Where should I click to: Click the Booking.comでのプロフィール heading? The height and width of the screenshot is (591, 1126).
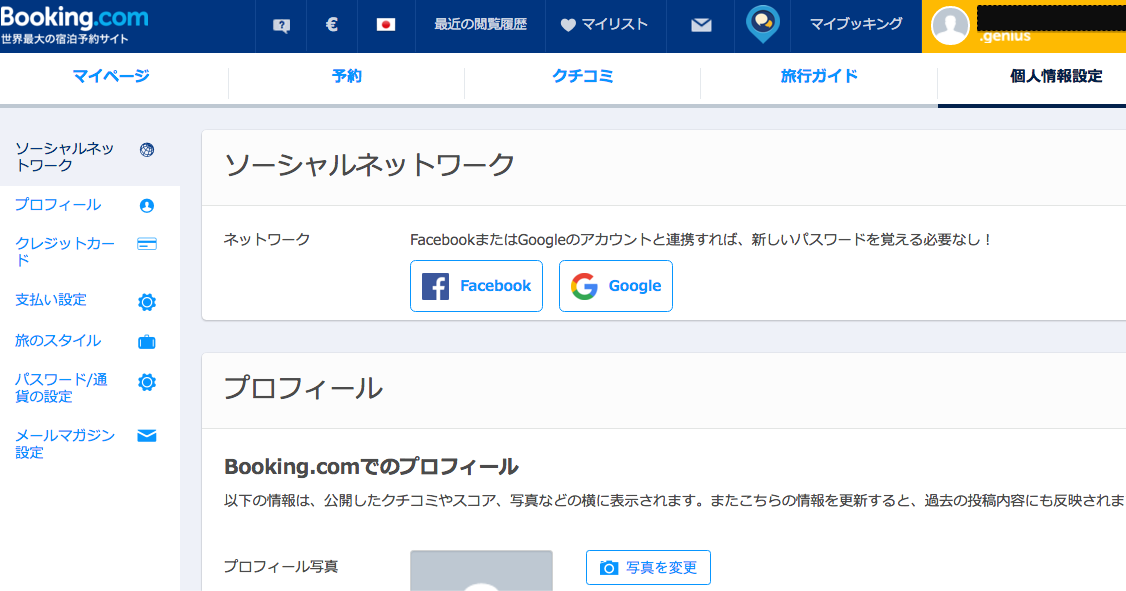[x=371, y=467]
